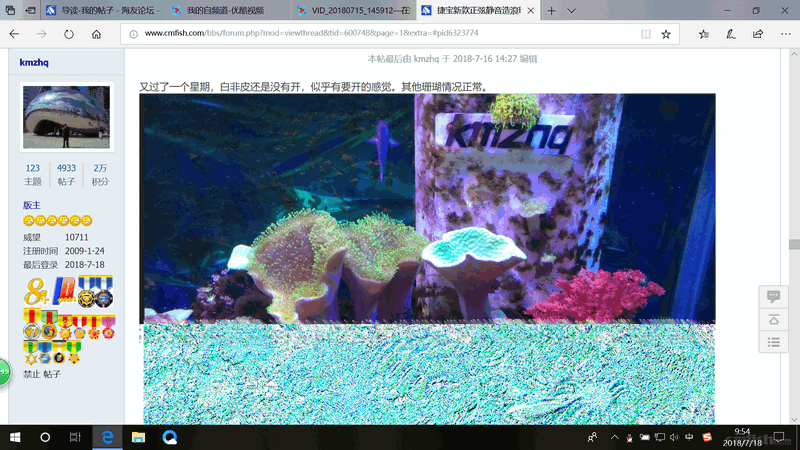Open People icon in system tray
Screen dimensions: 800x450
coord(592,437)
